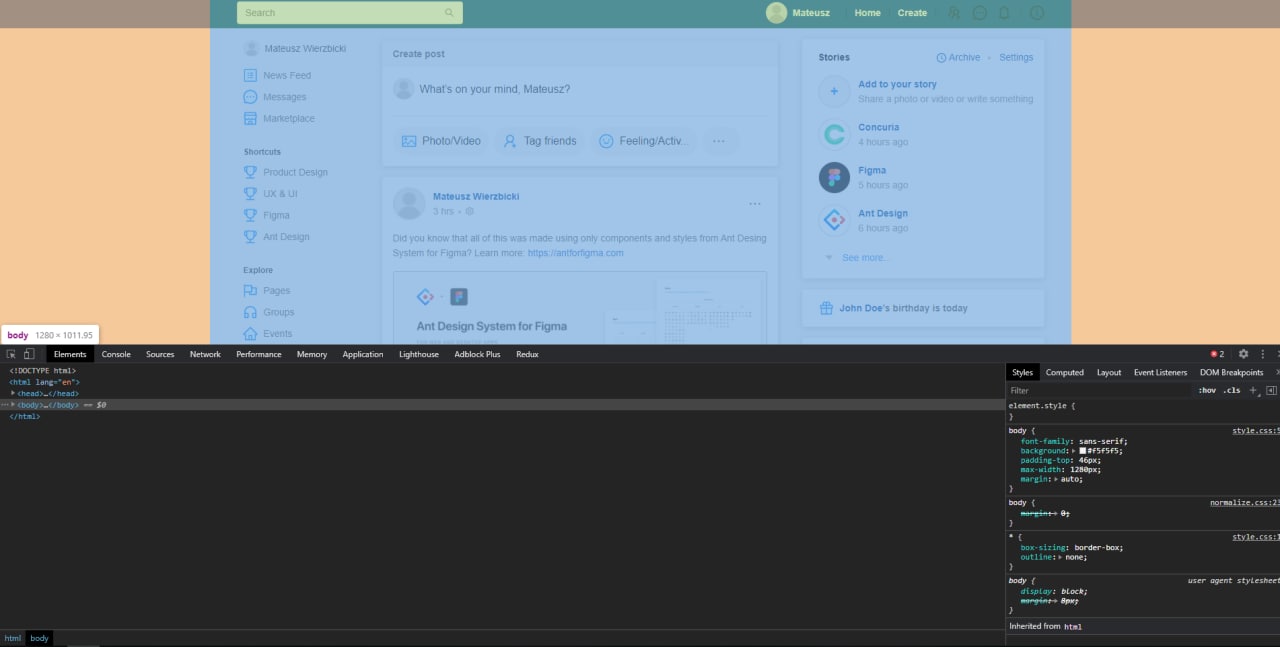Expand the body element node
1280x647 pixels.
(x=14, y=404)
